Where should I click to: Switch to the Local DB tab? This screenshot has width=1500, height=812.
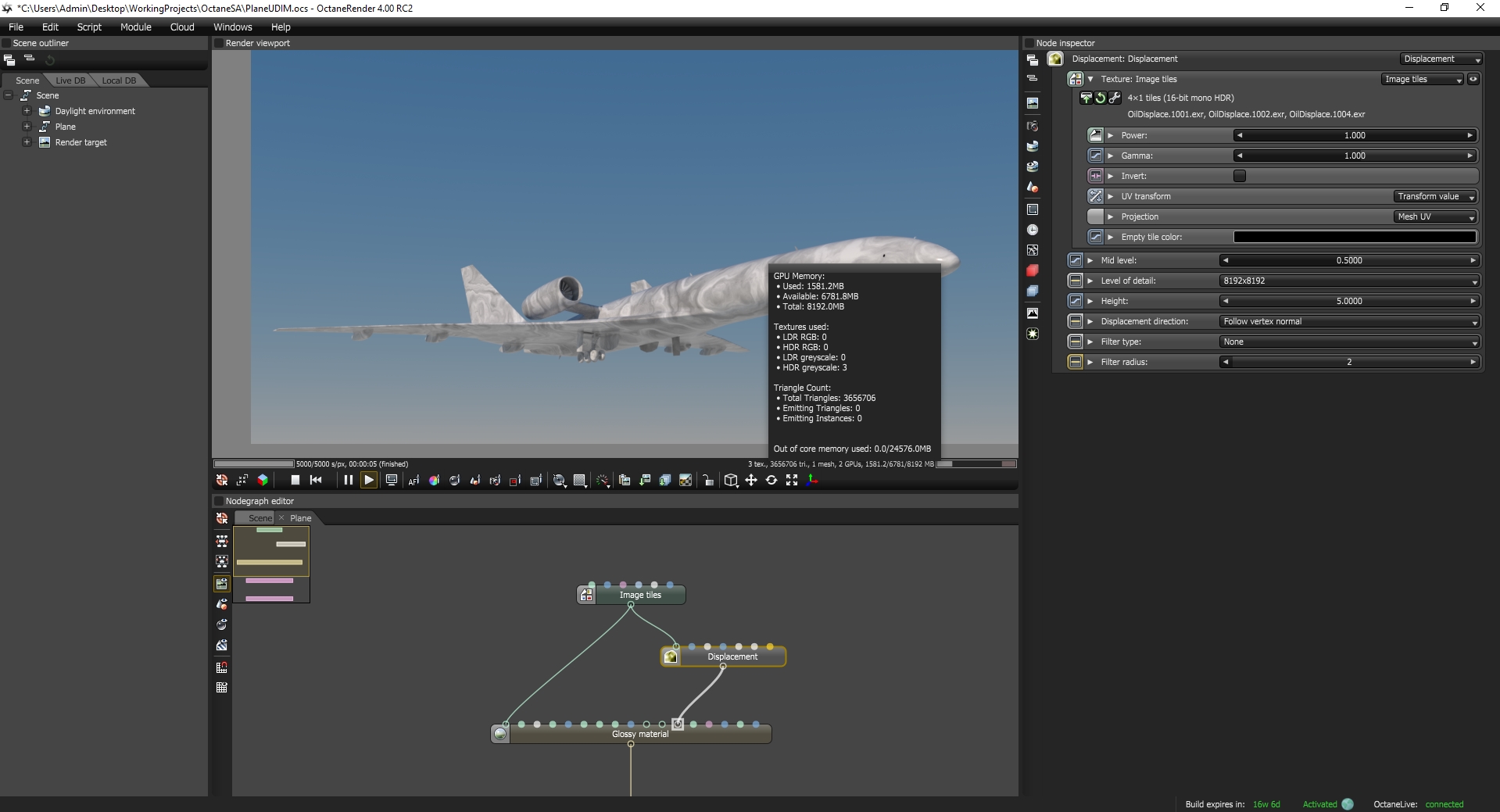click(119, 80)
